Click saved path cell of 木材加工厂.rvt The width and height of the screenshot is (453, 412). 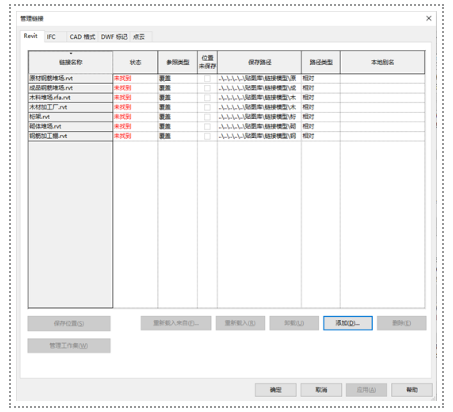[260, 107]
